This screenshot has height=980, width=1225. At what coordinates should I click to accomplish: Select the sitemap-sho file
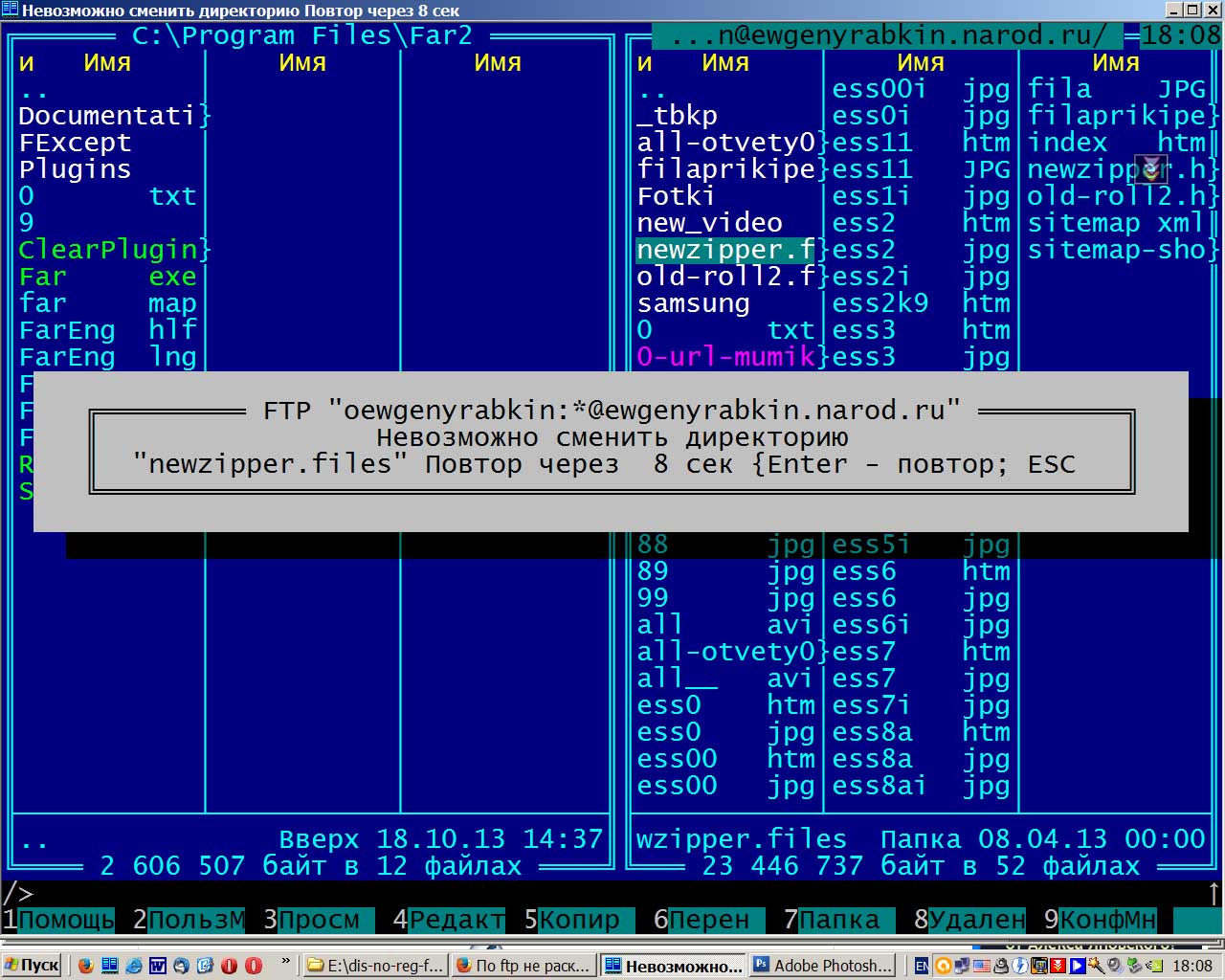(x=1116, y=250)
